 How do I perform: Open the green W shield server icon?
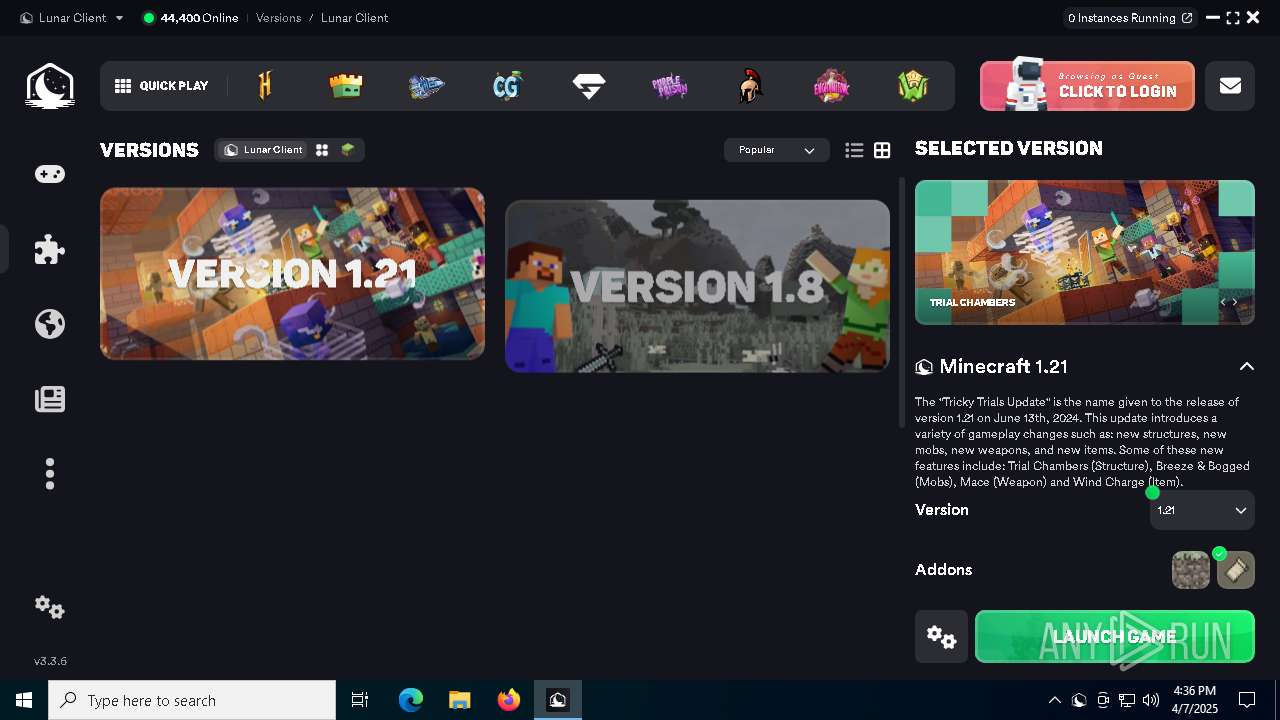coord(913,86)
